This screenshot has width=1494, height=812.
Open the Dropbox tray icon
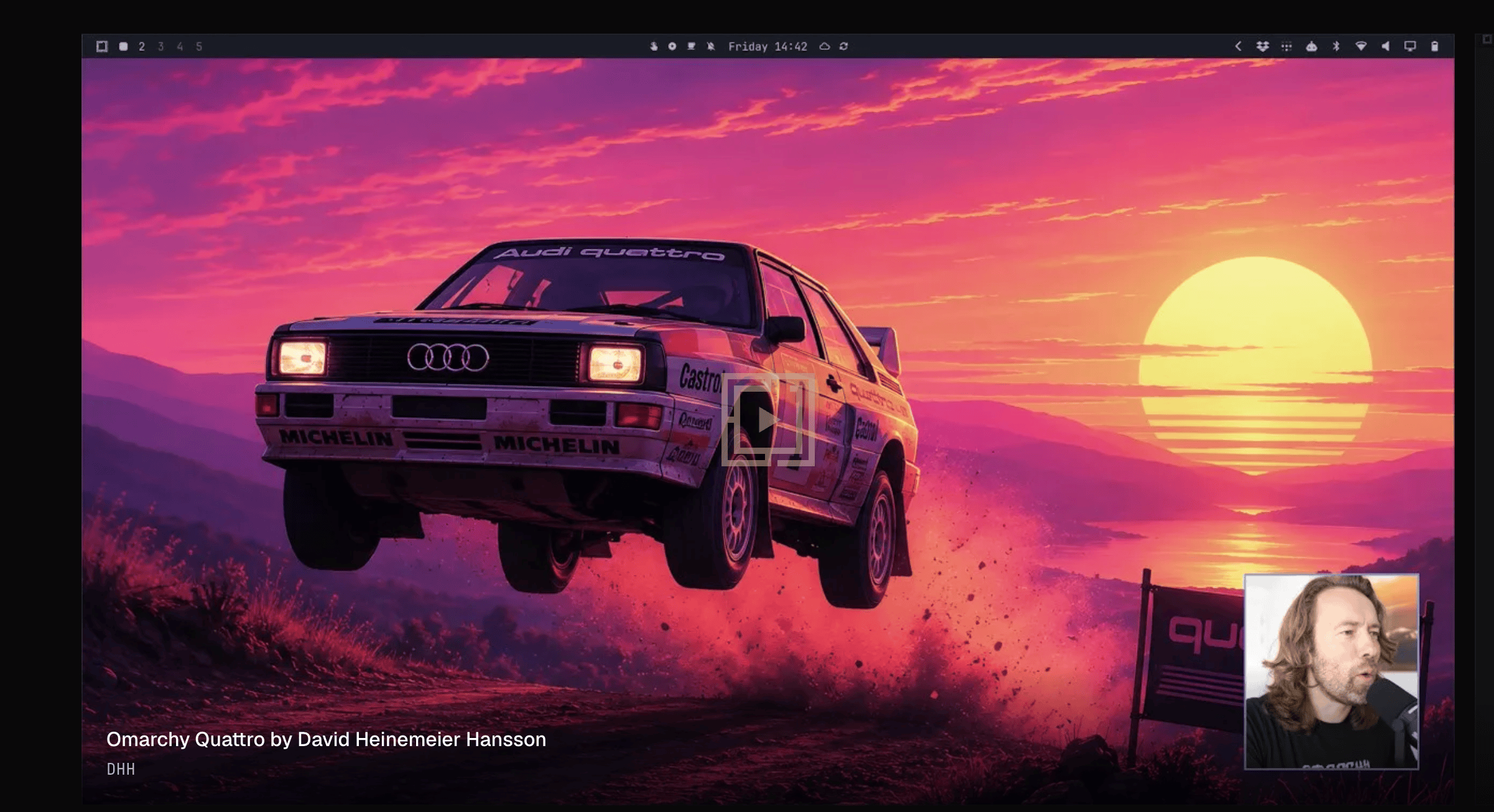click(x=1263, y=46)
